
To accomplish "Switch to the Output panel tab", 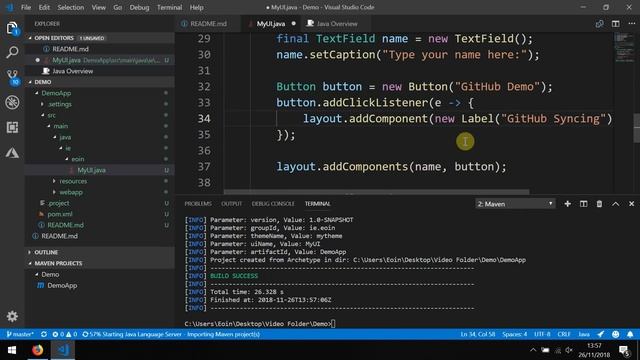I will tap(231, 204).
